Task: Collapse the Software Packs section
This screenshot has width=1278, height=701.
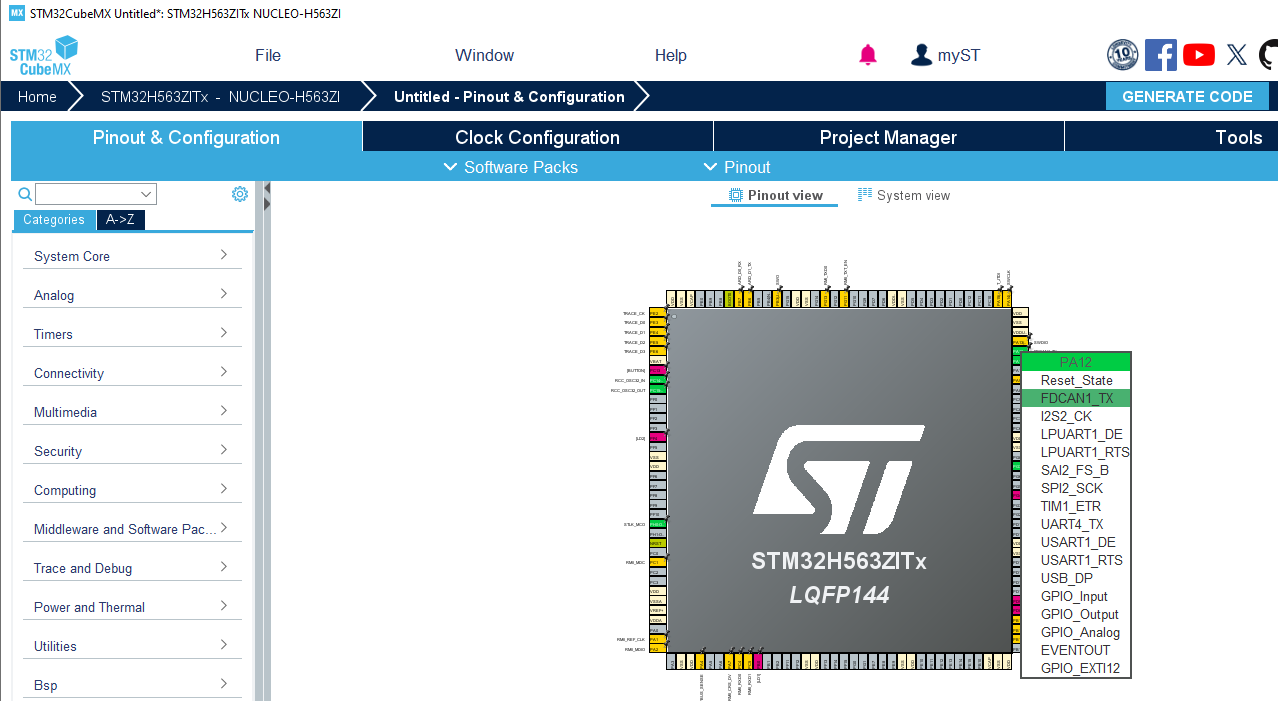Action: tap(510, 167)
